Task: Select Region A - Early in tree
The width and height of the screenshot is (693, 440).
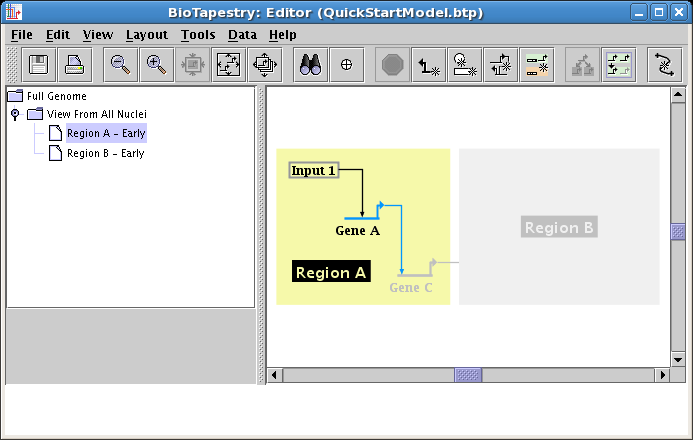Action: 106,134
